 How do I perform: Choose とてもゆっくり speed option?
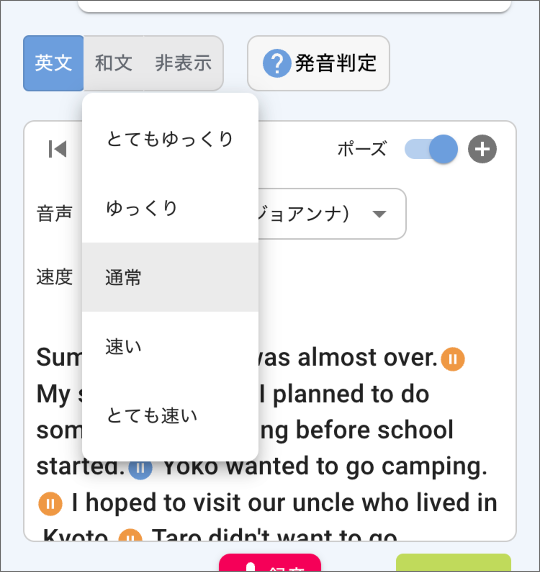pyautogui.click(x=170, y=139)
